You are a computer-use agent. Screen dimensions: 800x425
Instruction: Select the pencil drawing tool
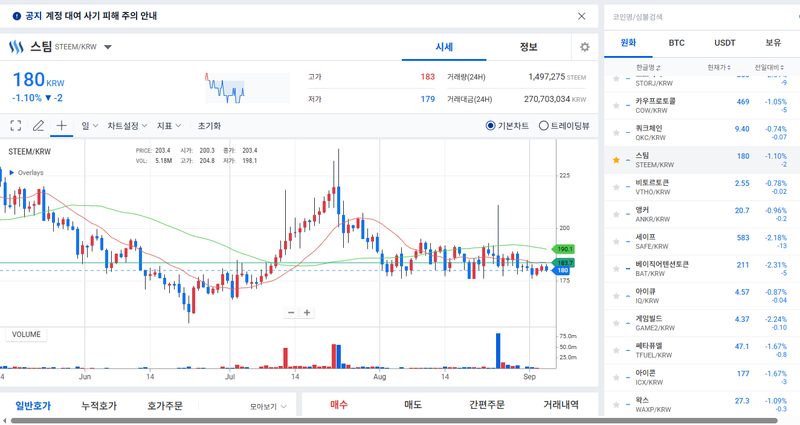[x=38, y=126]
